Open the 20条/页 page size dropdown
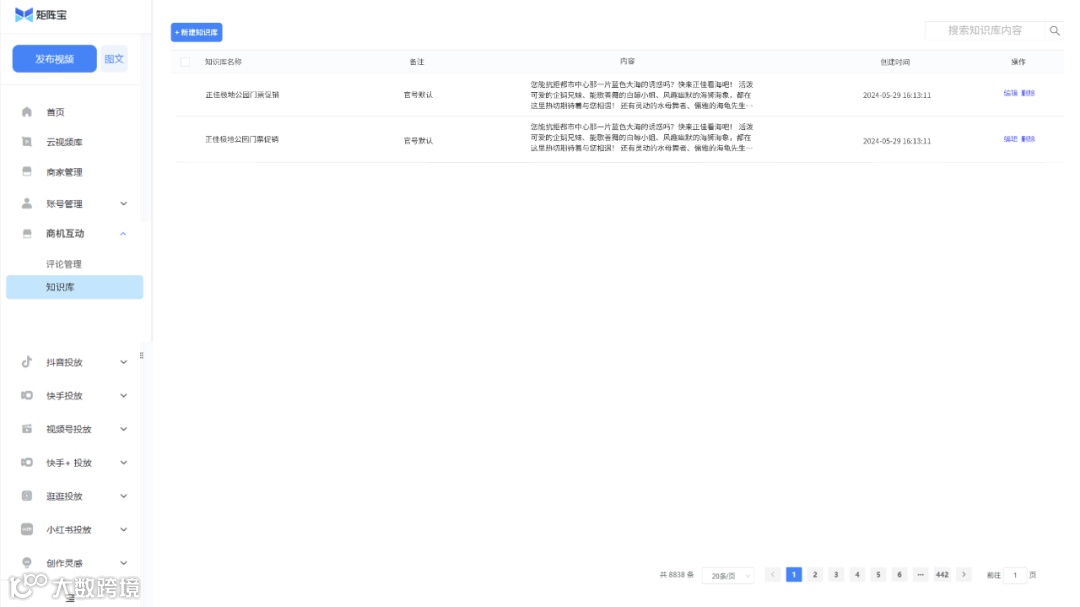 coord(728,575)
